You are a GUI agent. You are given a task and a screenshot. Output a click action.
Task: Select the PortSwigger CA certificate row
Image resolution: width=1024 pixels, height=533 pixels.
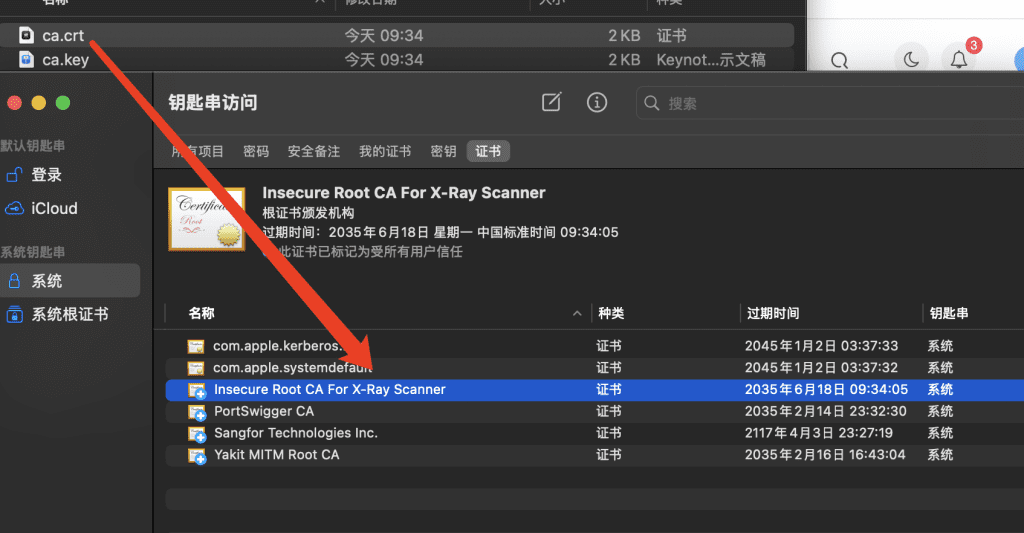595,412
